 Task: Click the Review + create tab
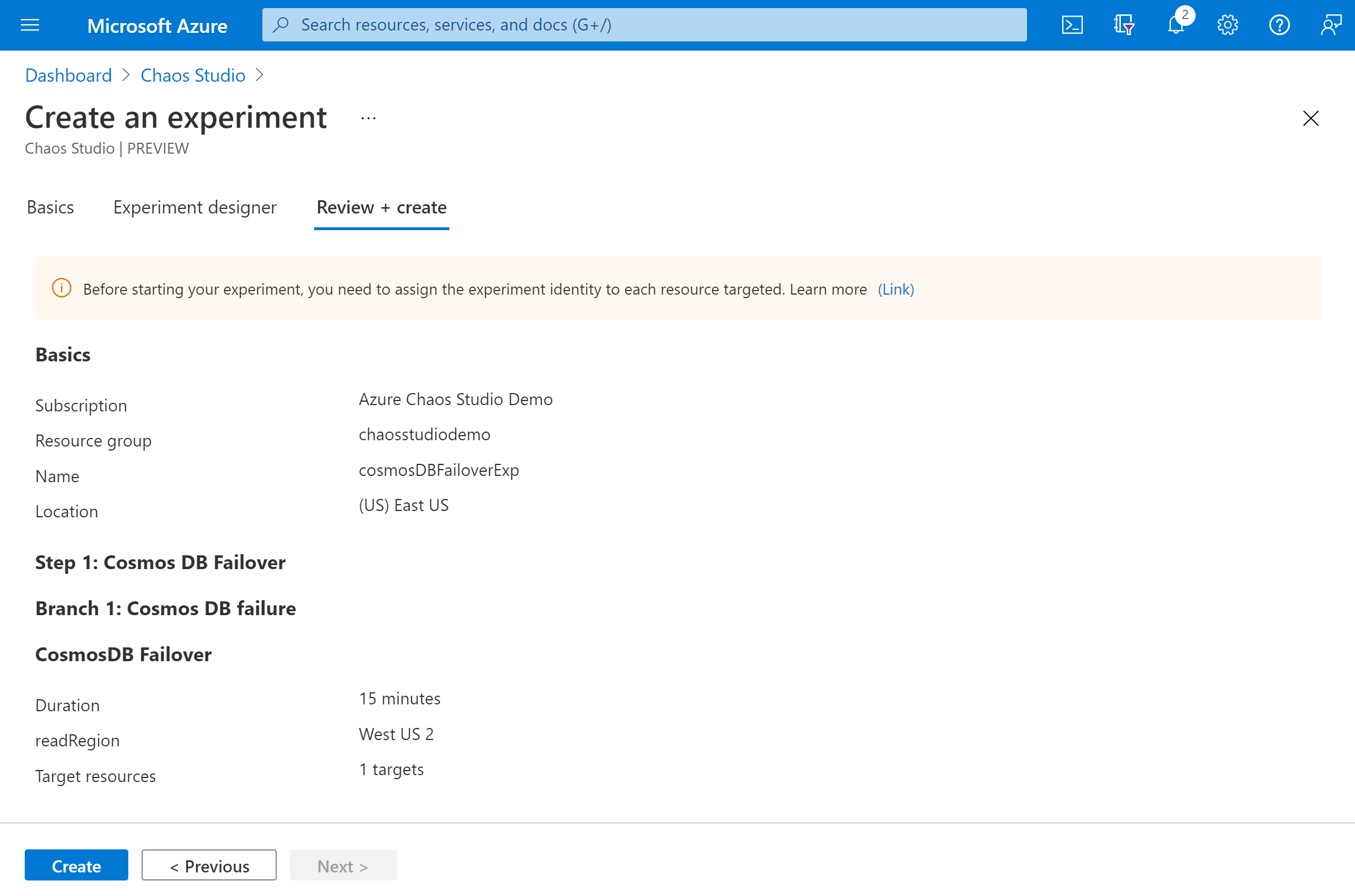click(x=382, y=207)
